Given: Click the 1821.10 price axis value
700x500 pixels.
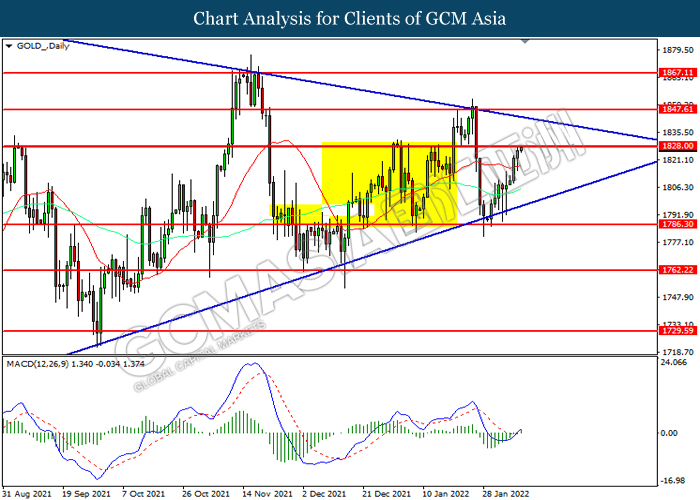Looking at the screenshot, I should click(678, 160).
